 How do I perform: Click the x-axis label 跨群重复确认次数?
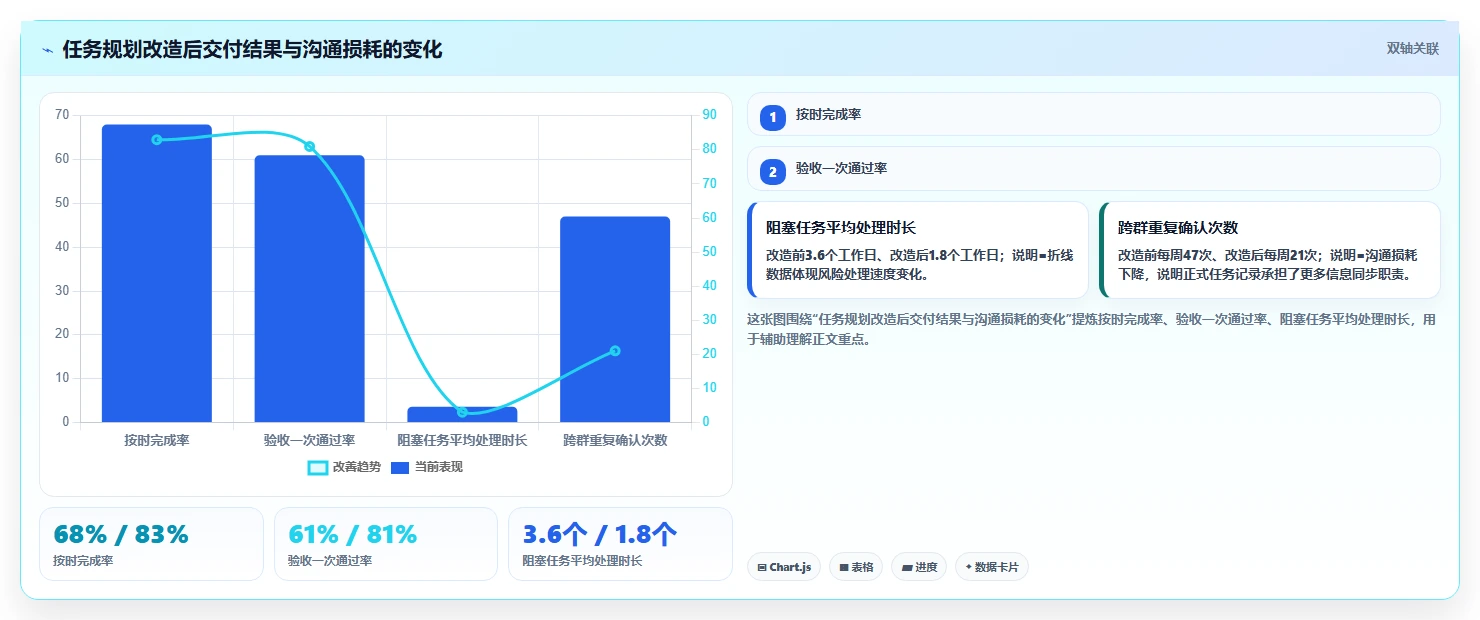tap(615, 440)
